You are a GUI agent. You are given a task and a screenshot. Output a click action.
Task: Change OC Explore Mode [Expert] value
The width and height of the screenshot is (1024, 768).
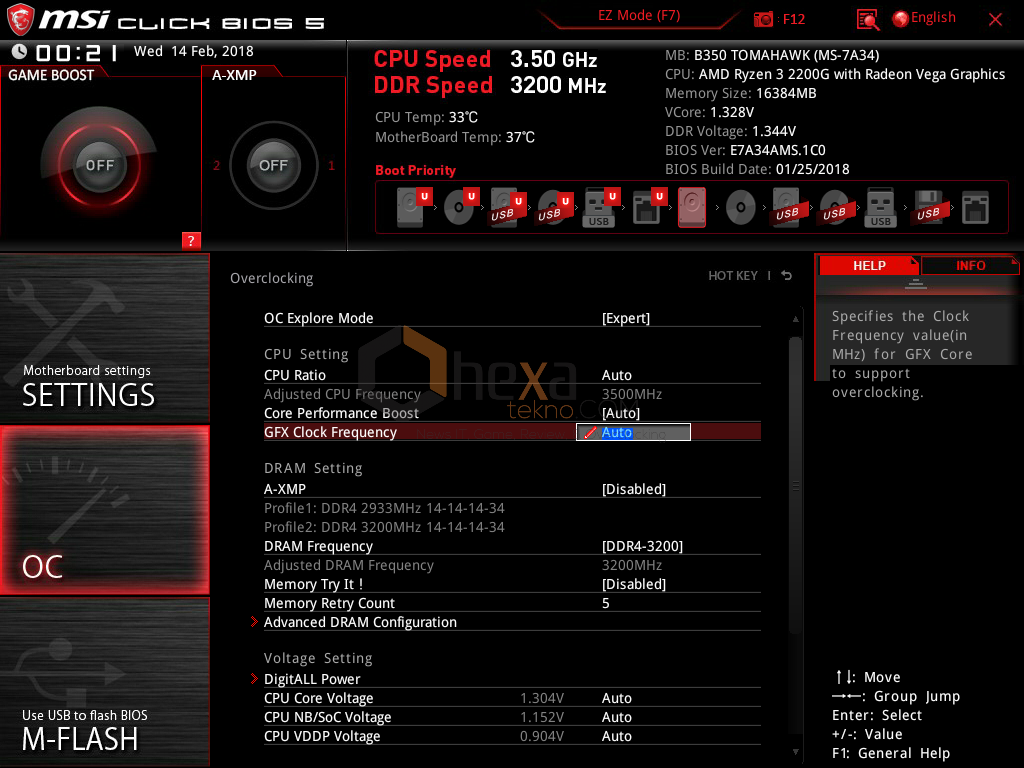coord(626,318)
